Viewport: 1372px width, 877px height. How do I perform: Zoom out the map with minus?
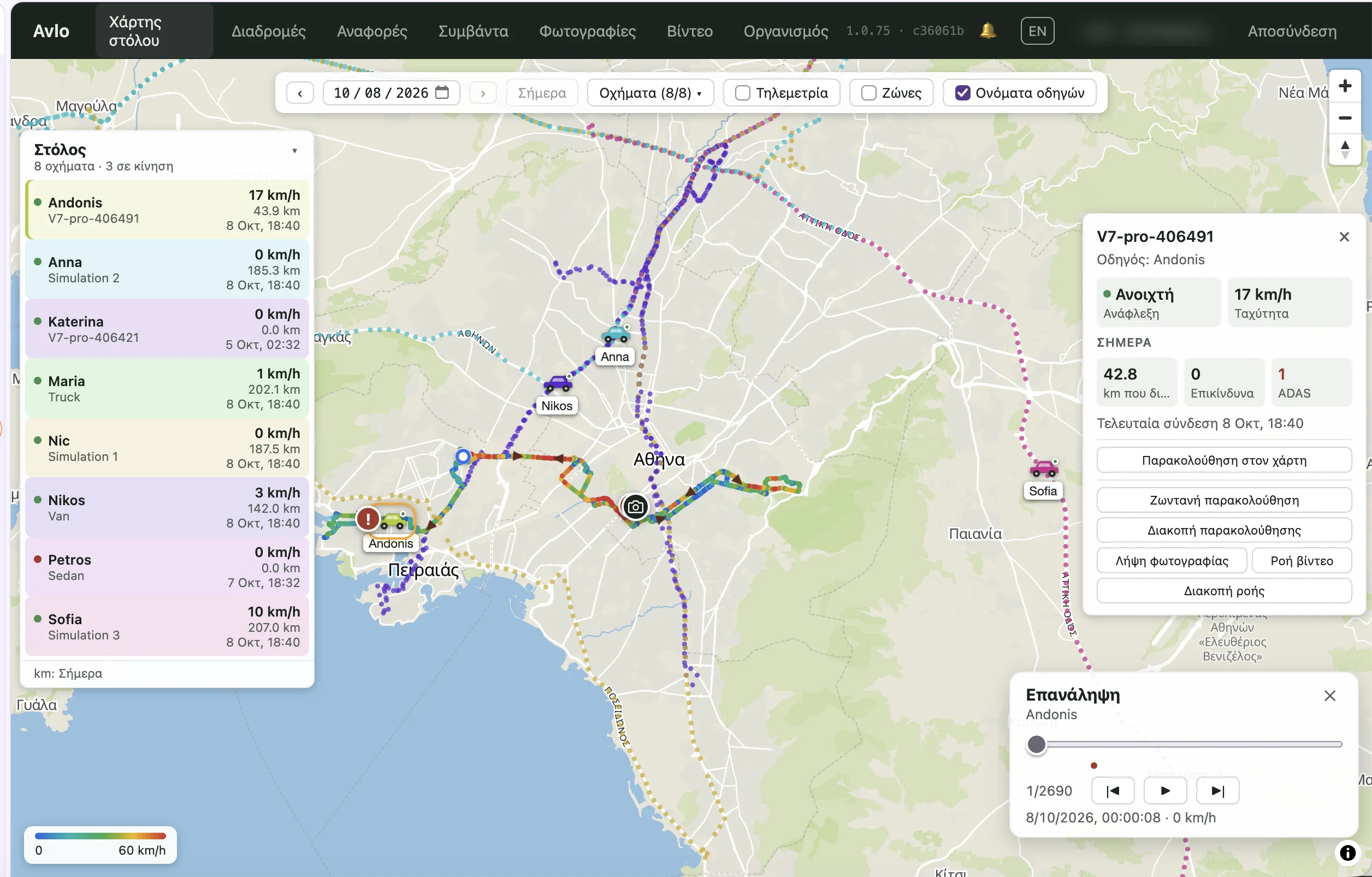click(x=1345, y=118)
